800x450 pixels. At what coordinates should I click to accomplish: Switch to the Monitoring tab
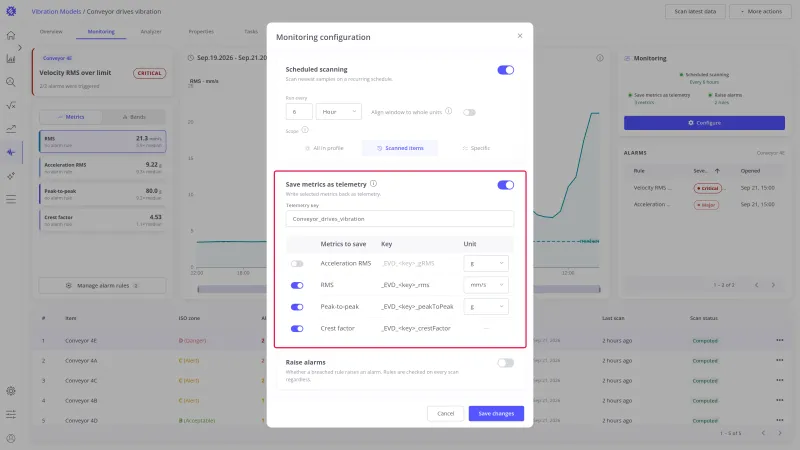coord(101,32)
